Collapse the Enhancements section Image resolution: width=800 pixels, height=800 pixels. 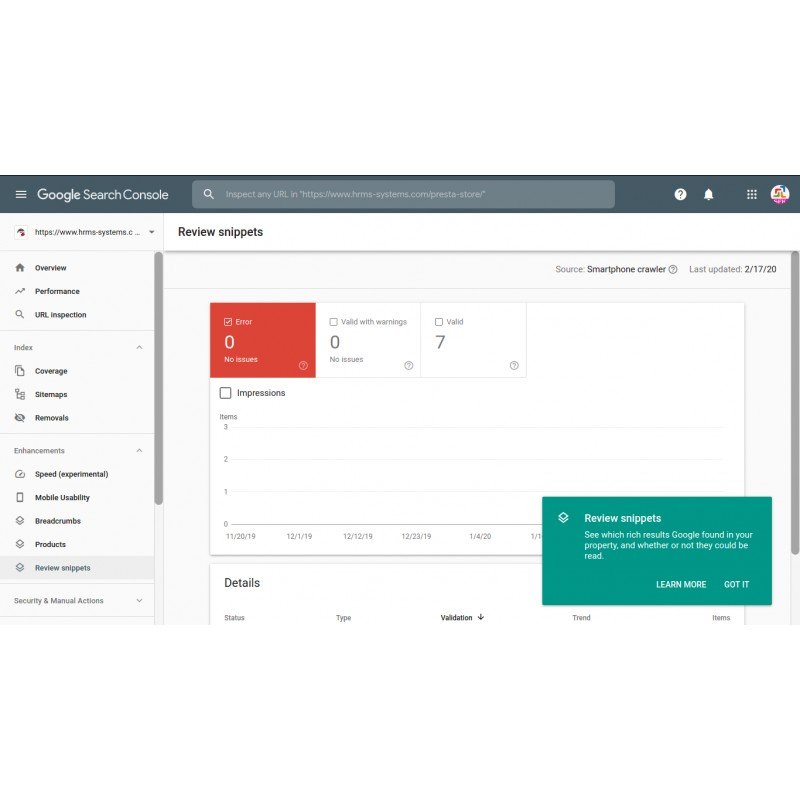pyautogui.click(x=139, y=451)
